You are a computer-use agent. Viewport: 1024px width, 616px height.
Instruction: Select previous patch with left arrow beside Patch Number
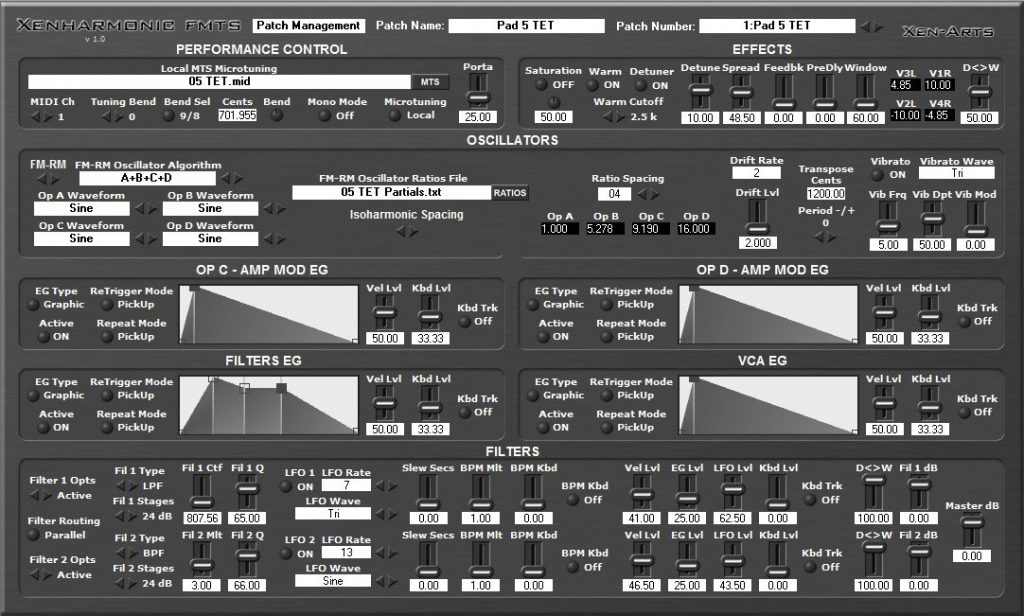866,27
